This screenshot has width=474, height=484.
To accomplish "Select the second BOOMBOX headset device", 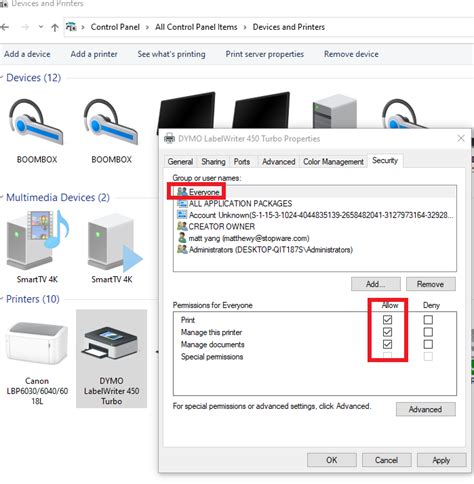I will point(111,130).
